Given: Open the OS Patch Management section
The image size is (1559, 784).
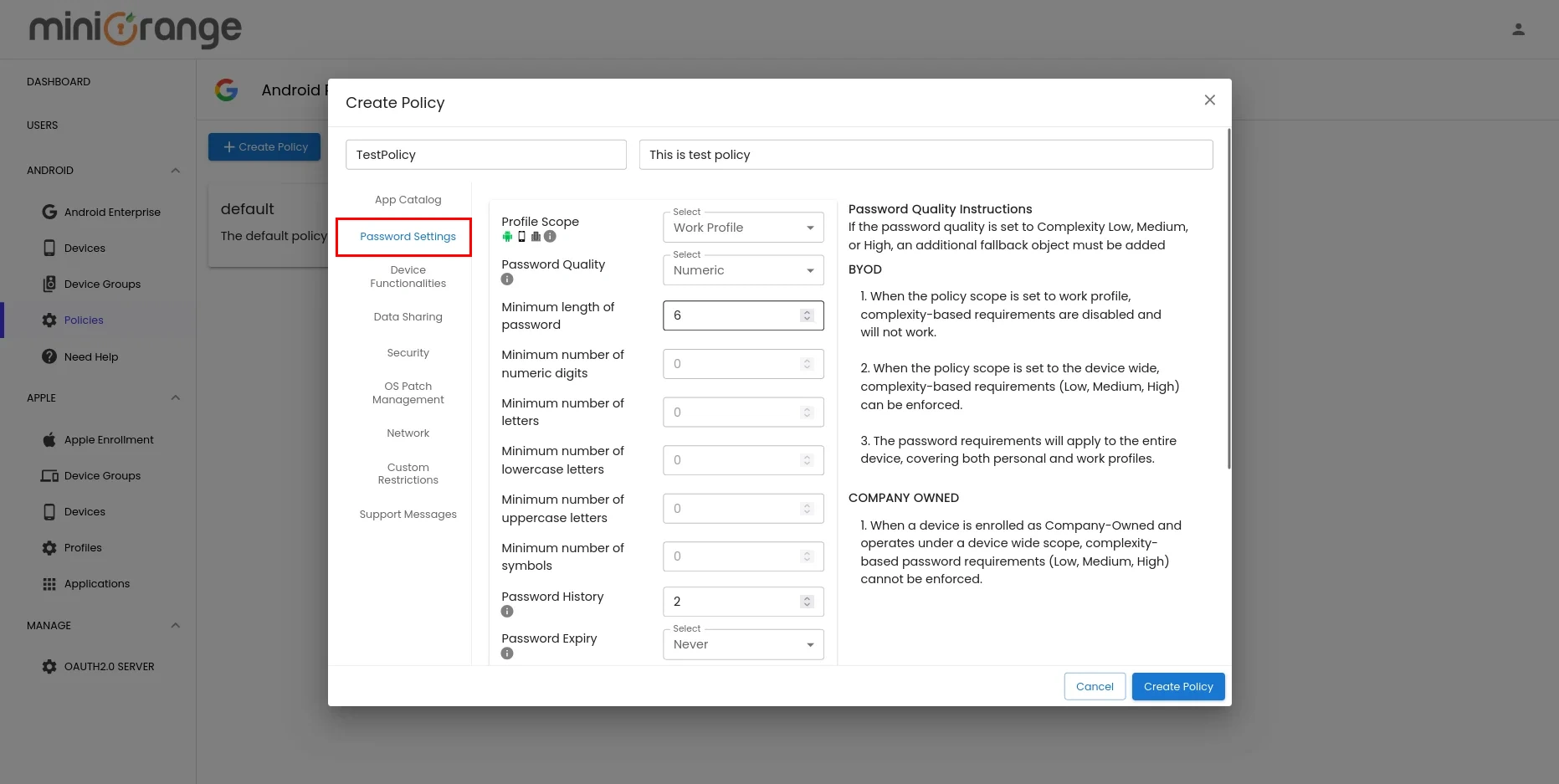Looking at the screenshot, I should click(408, 392).
